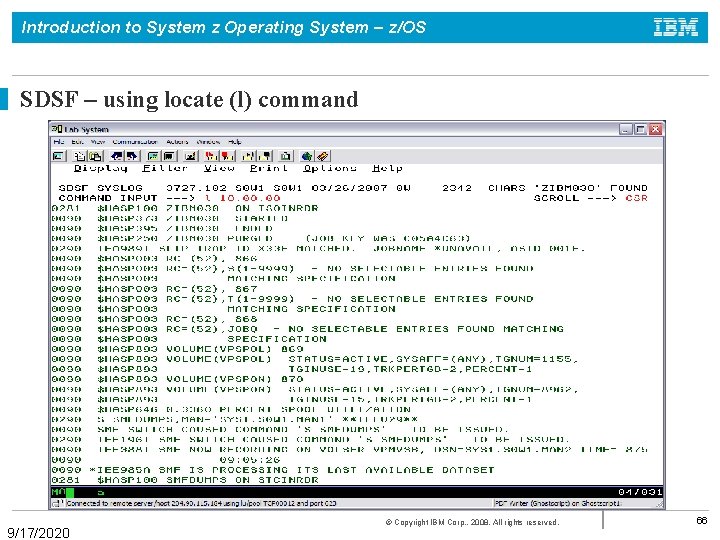Click the Clipboard viewer toolbar icon

coord(286,156)
